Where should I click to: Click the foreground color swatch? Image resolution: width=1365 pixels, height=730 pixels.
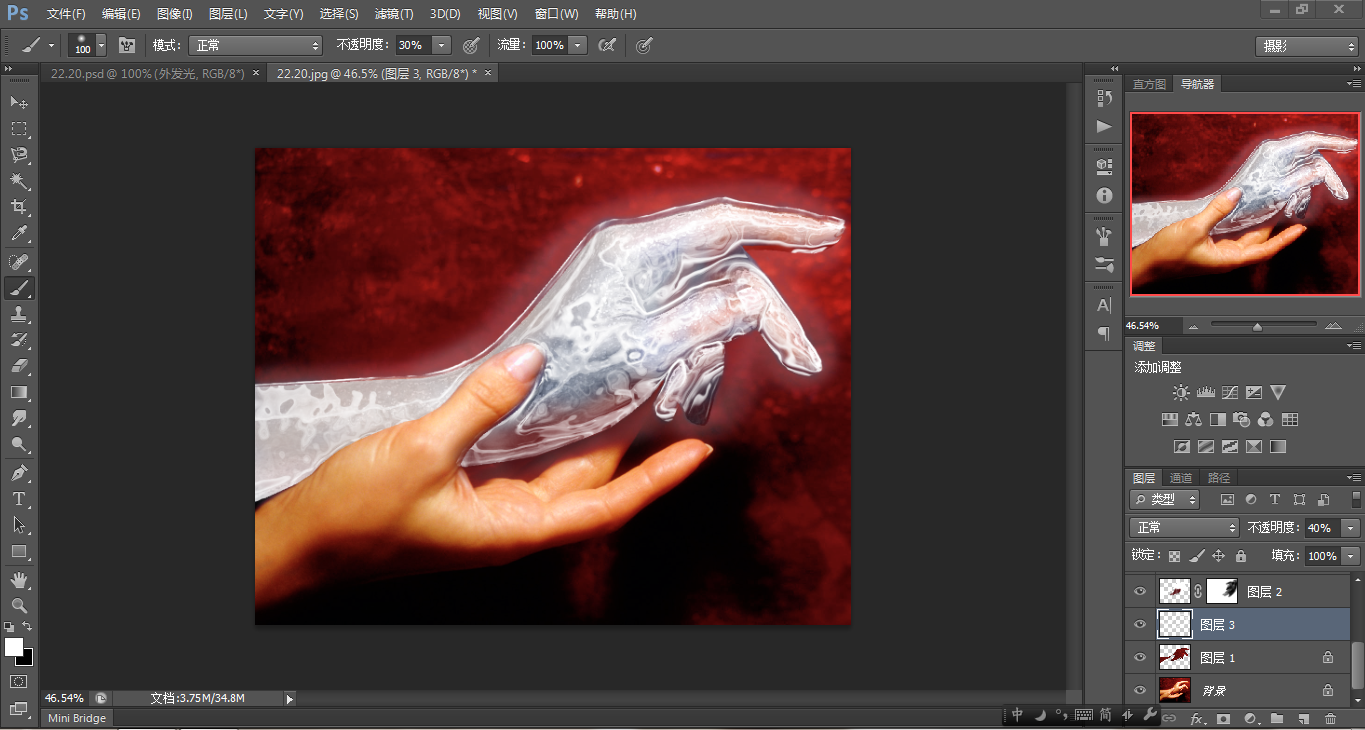pos(14,647)
